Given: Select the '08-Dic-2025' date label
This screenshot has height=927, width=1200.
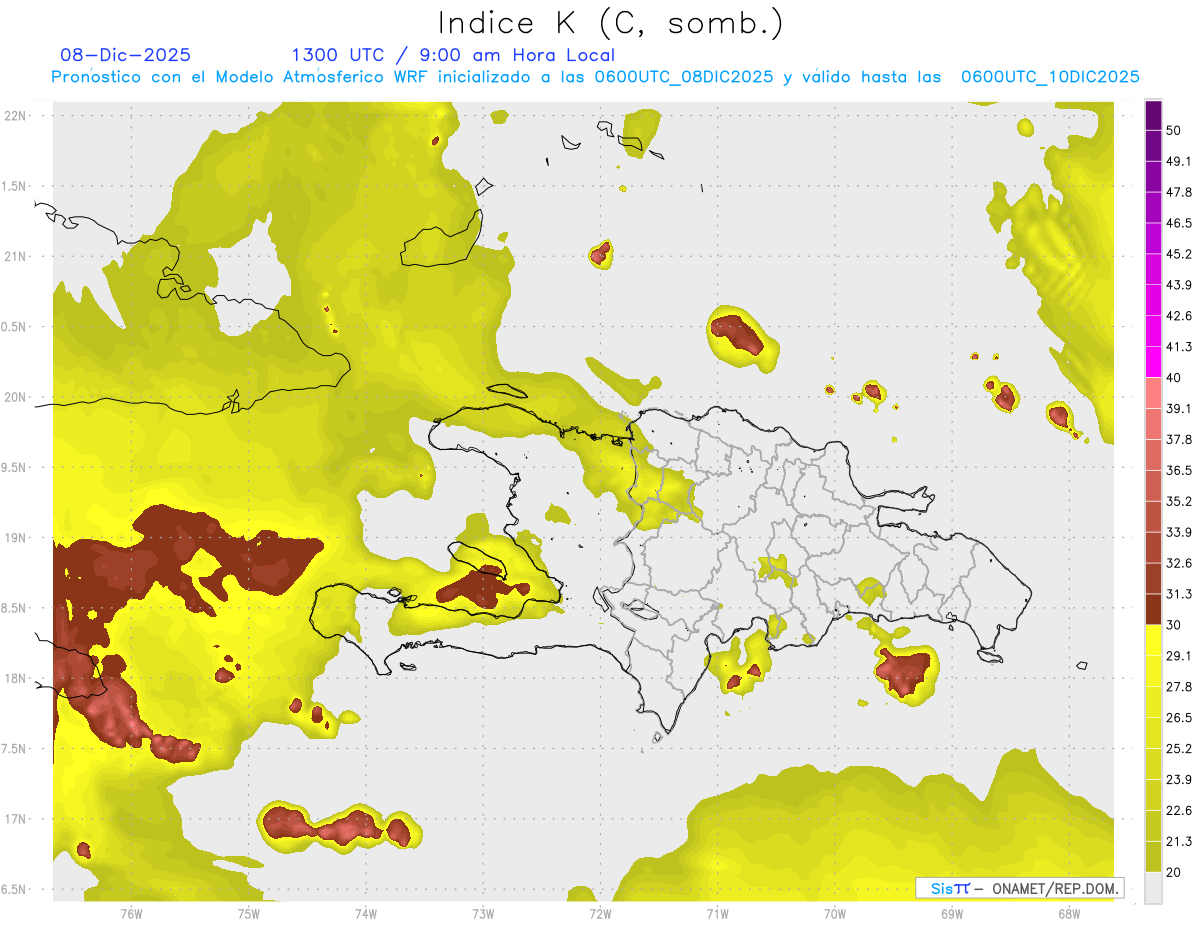Looking at the screenshot, I should (125, 55).
